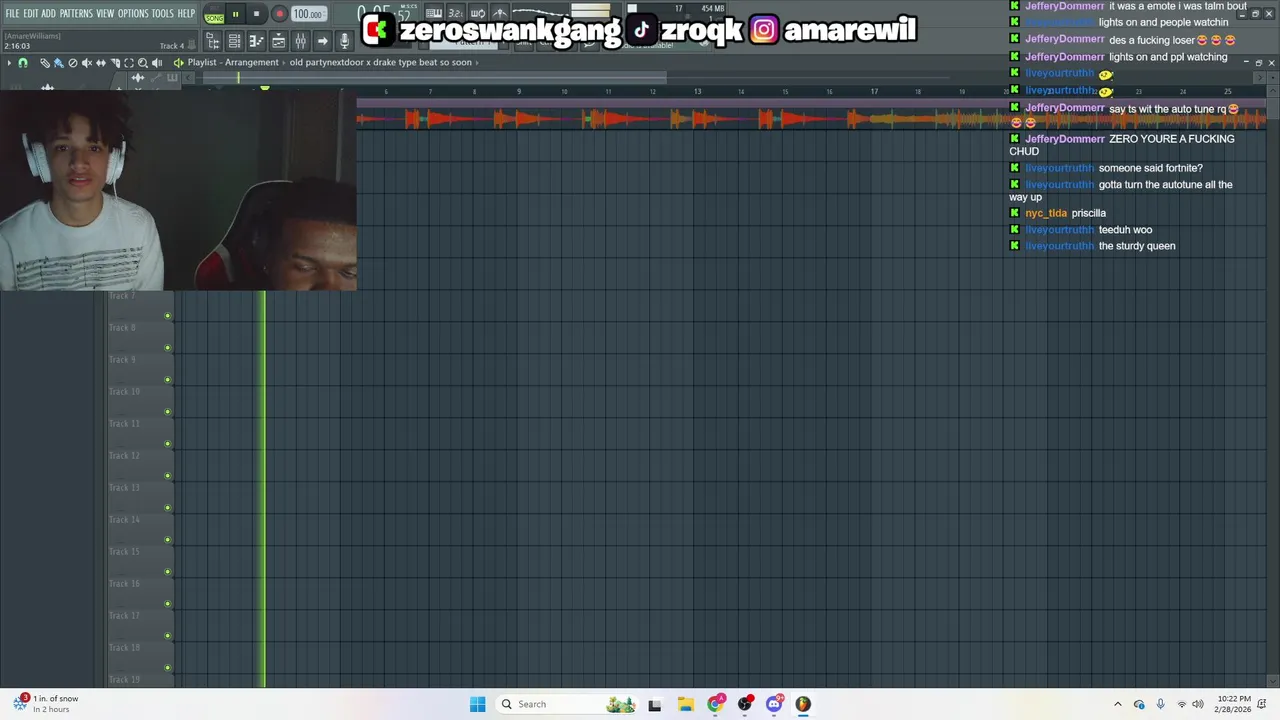Expand the arrow after beat so soon
1280x720 pixels.
coord(477,62)
